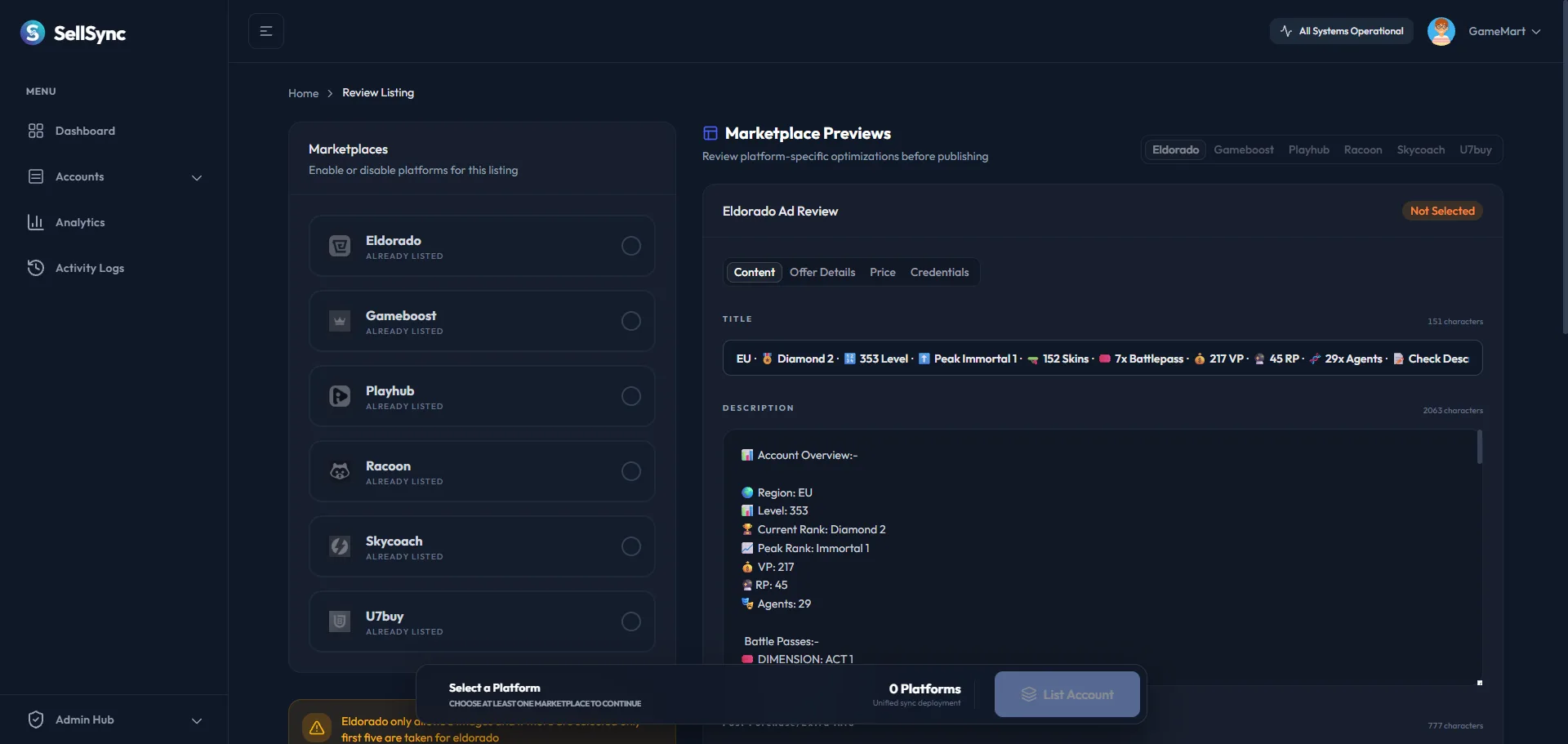Switch preview to the Racoon tab
Screen dimensions: 1568x744
coord(1363,149)
